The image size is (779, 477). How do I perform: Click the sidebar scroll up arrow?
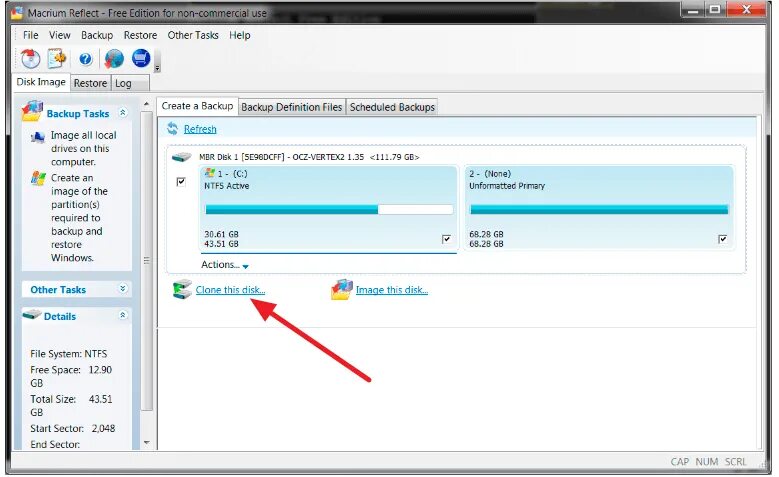[x=146, y=104]
